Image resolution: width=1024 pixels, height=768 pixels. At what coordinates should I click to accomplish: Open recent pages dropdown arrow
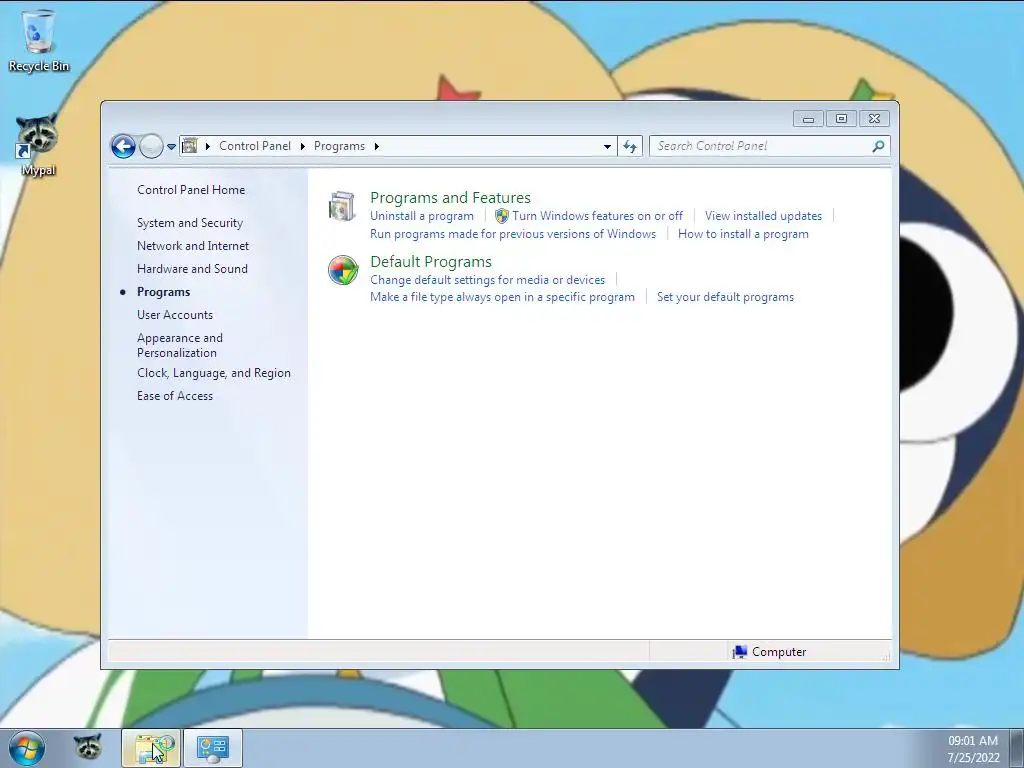(171, 147)
